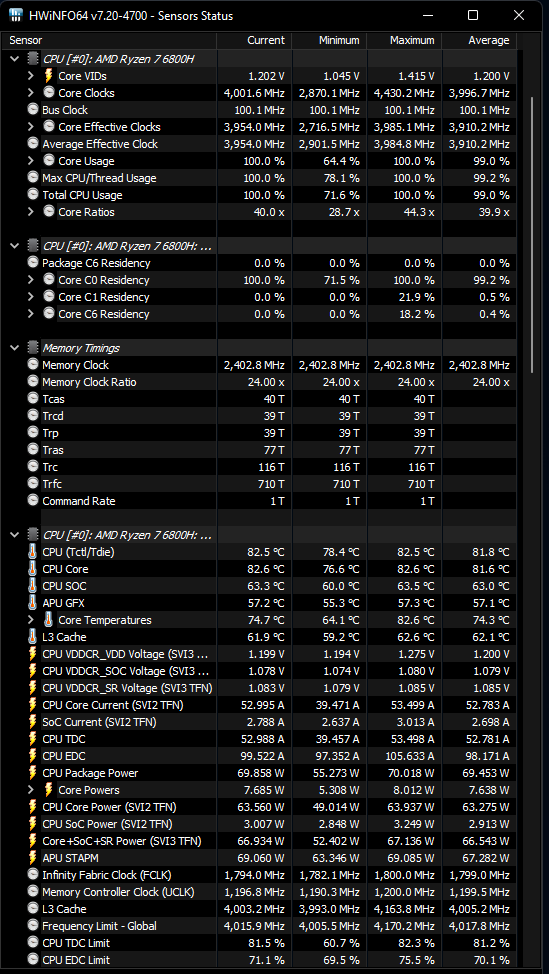
Task: Select the CPU Core temperature row
Action: (x=261, y=569)
